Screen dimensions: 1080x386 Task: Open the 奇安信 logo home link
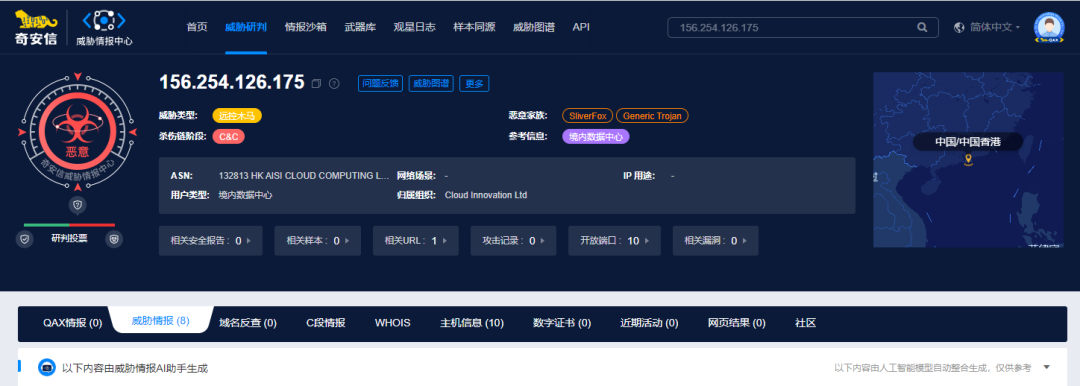coord(36,28)
